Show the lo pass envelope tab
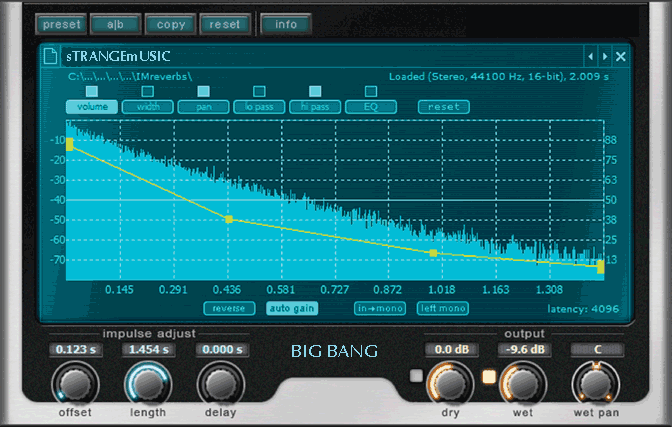The height and width of the screenshot is (427, 672). (259, 107)
